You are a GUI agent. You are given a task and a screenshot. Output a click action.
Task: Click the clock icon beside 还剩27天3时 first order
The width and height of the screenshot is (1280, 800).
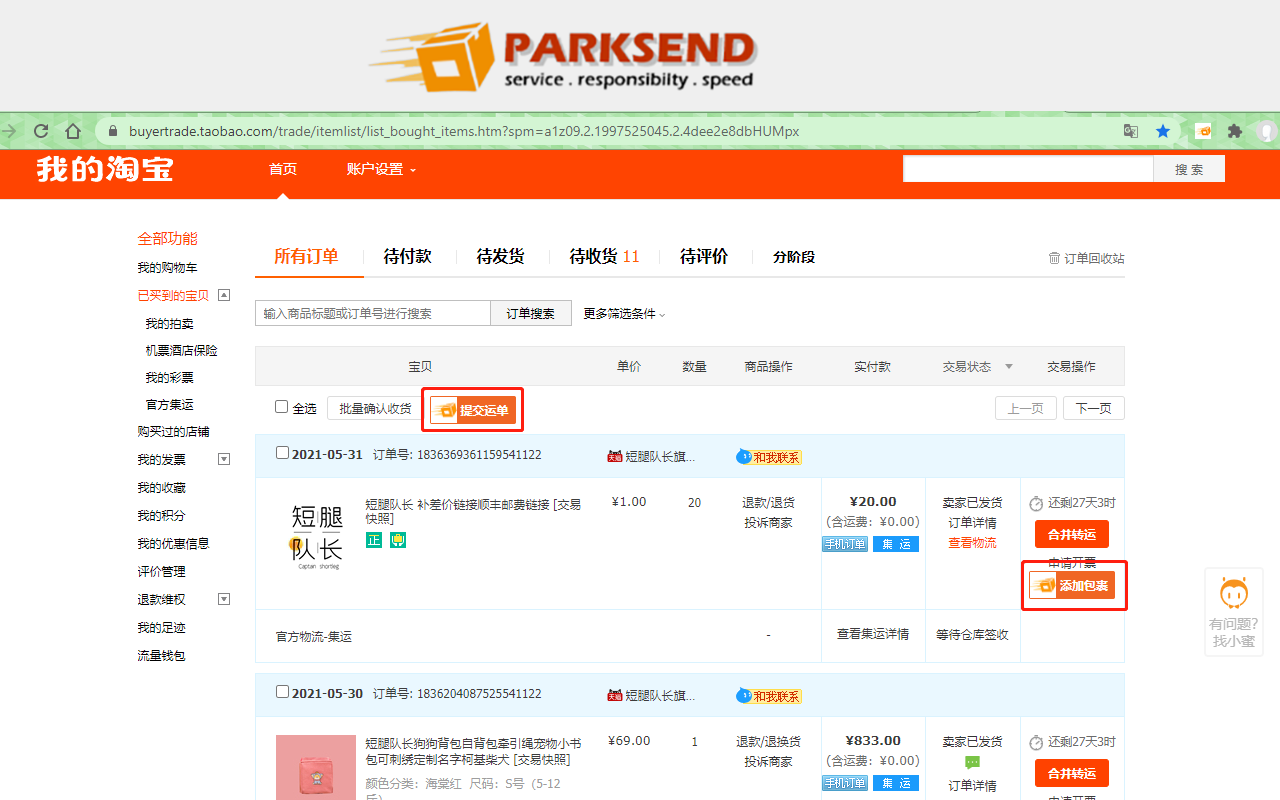pos(1036,504)
